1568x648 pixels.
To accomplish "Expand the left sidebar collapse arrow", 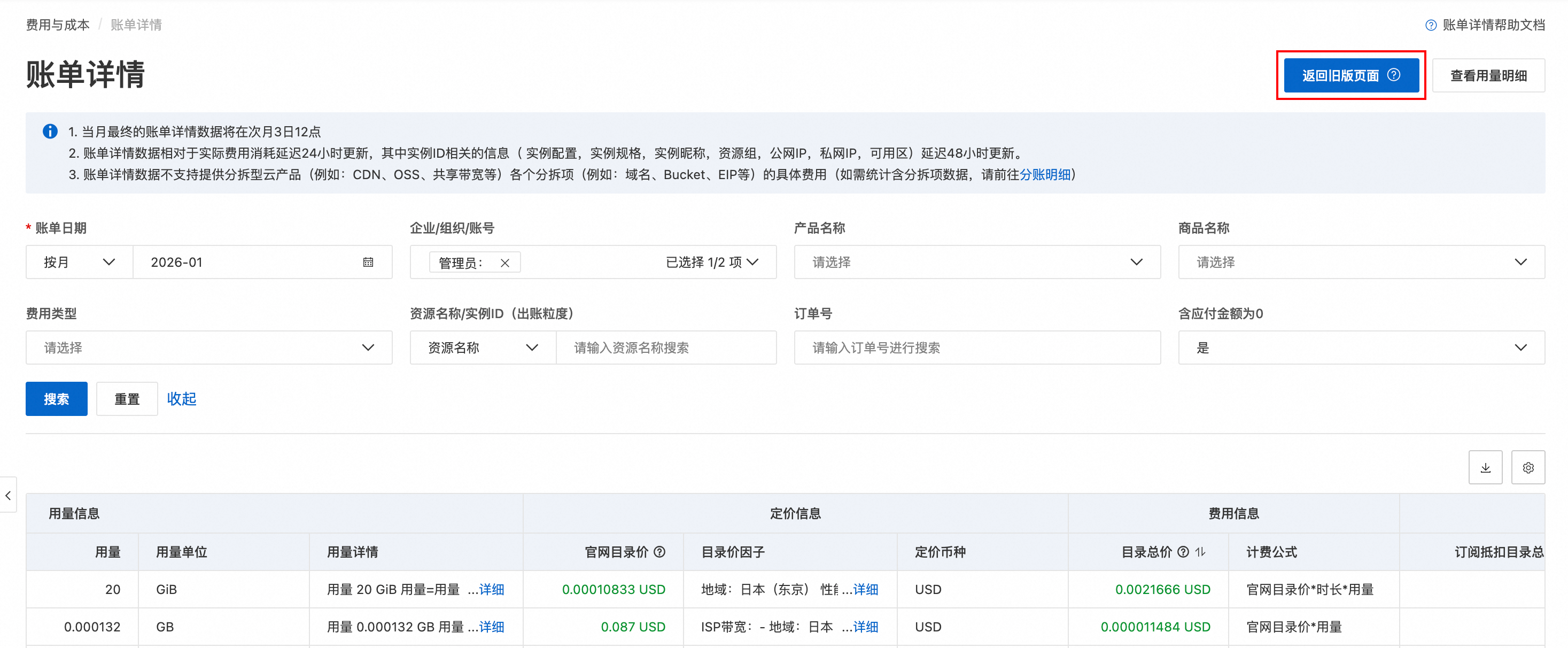I will click(8, 495).
